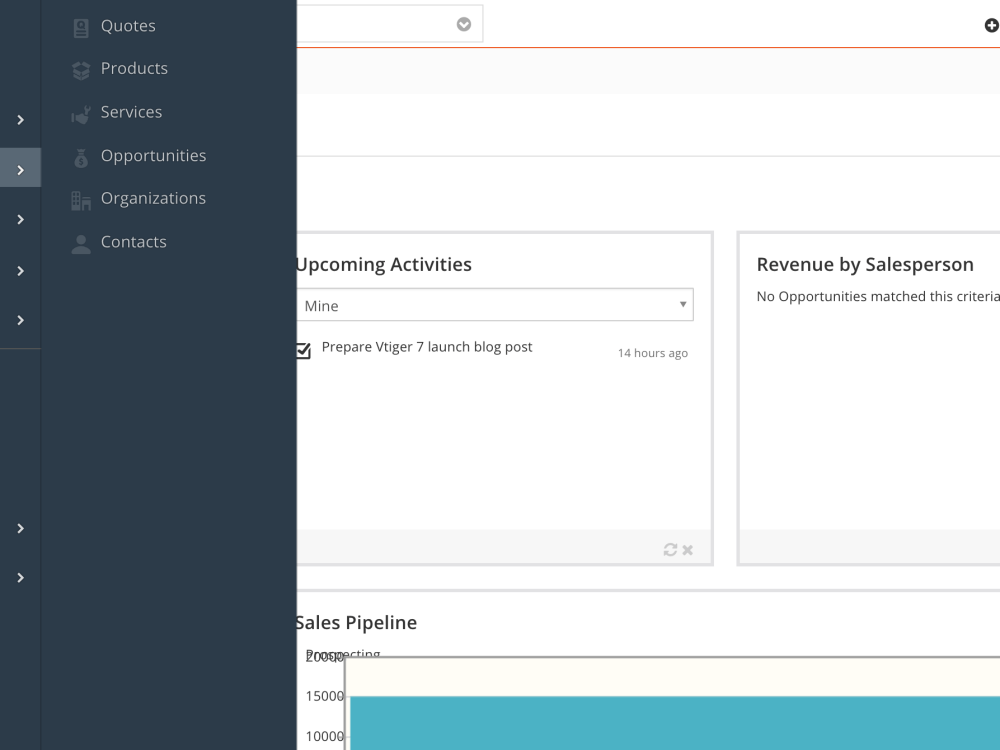Select the Quotes icon in the sidebar

(80, 26)
